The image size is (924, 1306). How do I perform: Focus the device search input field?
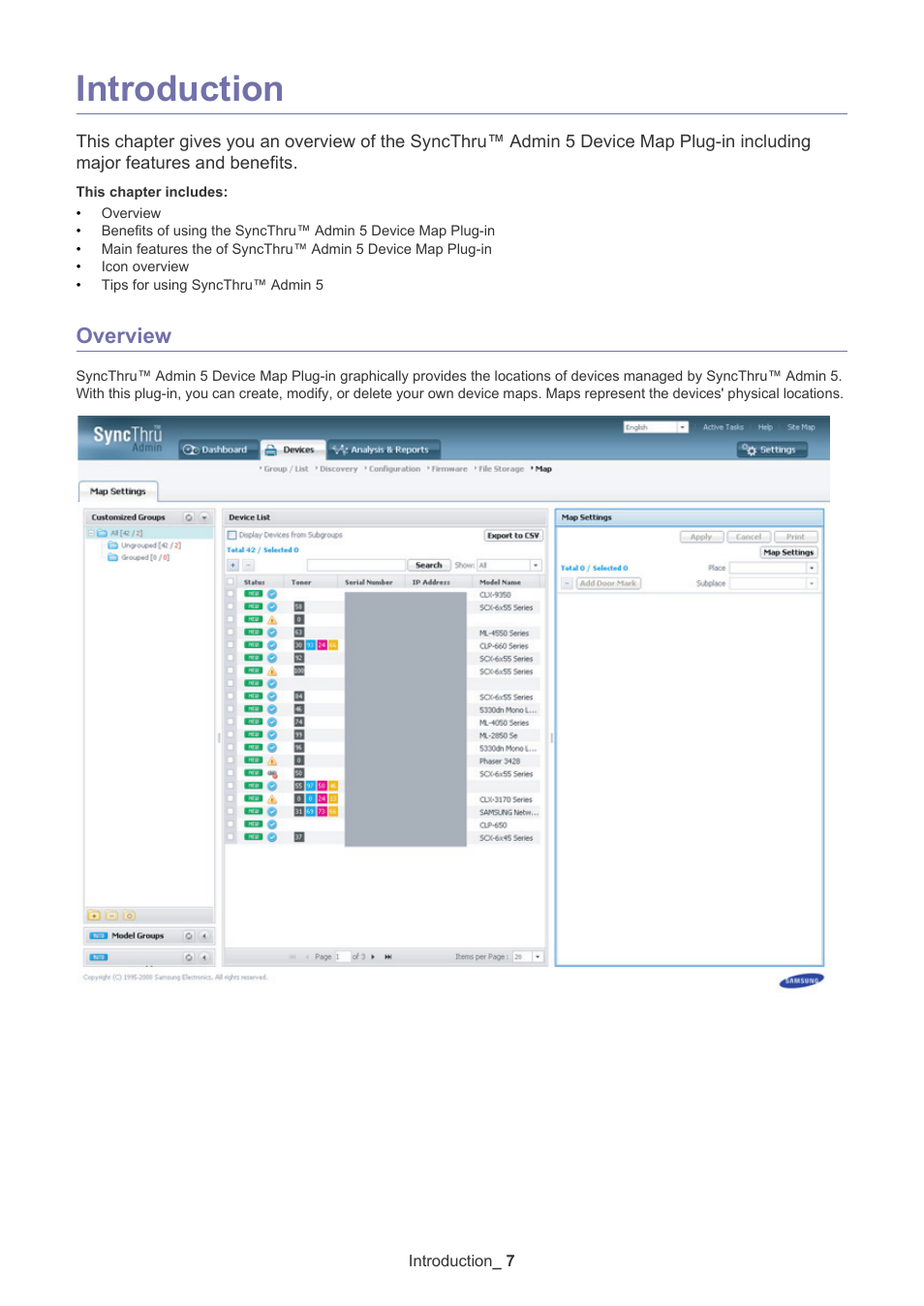(355, 565)
